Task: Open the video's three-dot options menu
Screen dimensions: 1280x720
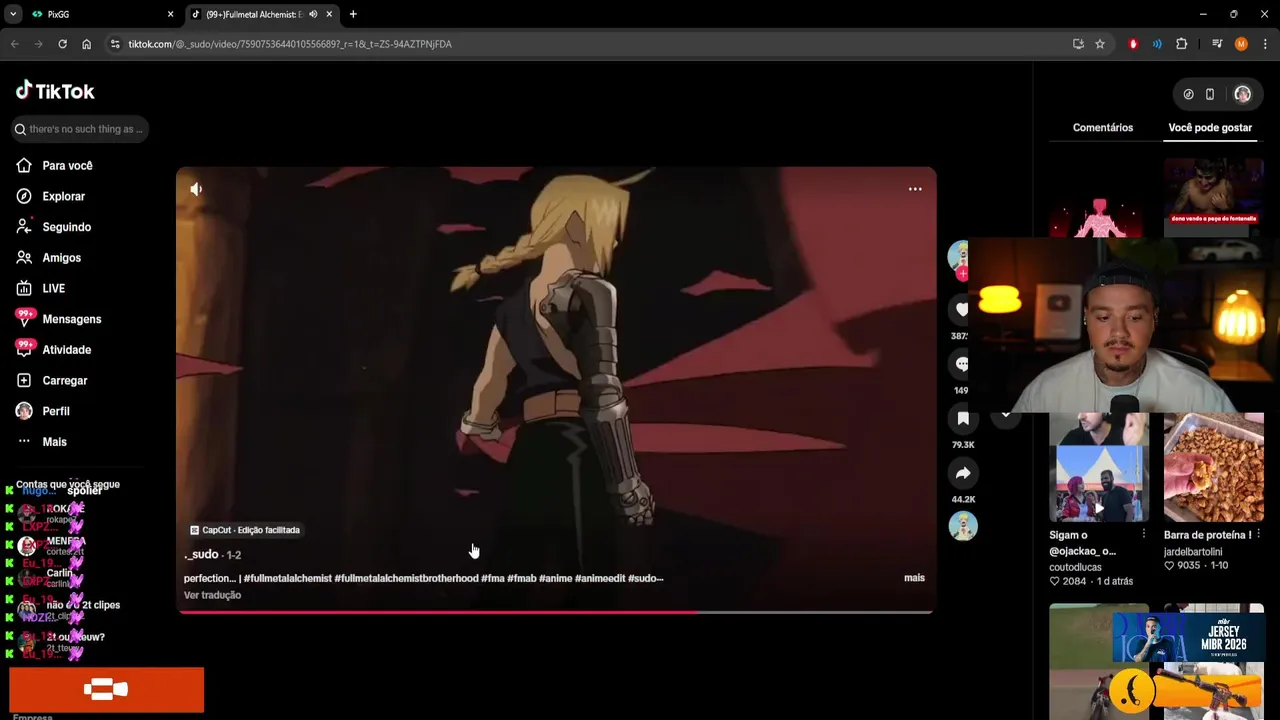Action: point(915,189)
